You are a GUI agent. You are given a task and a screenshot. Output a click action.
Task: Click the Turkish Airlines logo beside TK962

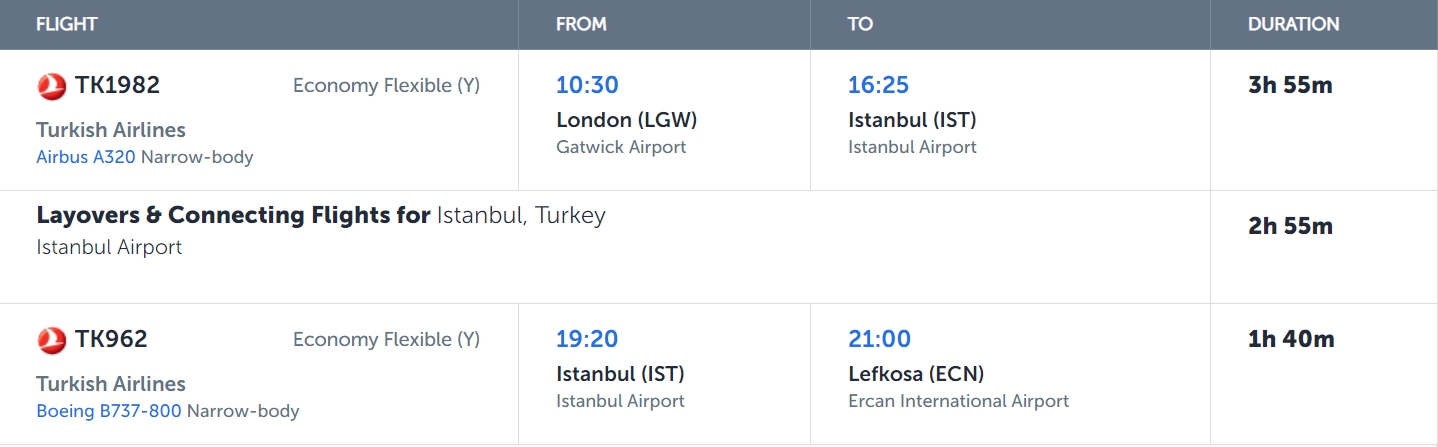(x=51, y=341)
